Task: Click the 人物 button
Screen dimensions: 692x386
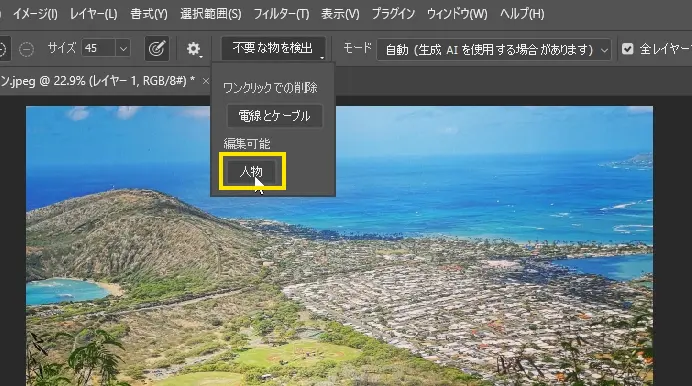Action: (x=252, y=171)
